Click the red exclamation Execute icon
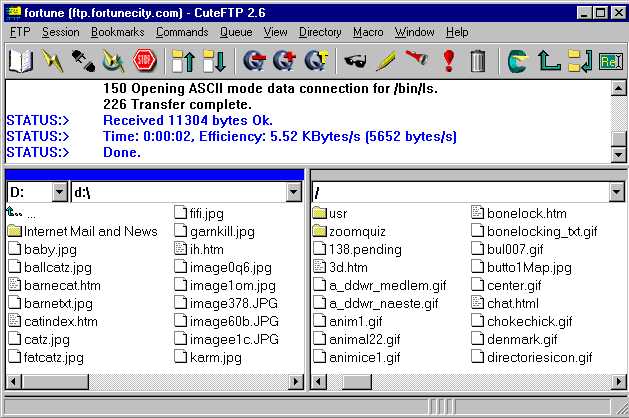Screen dimensions: 629x418 (448, 61)
